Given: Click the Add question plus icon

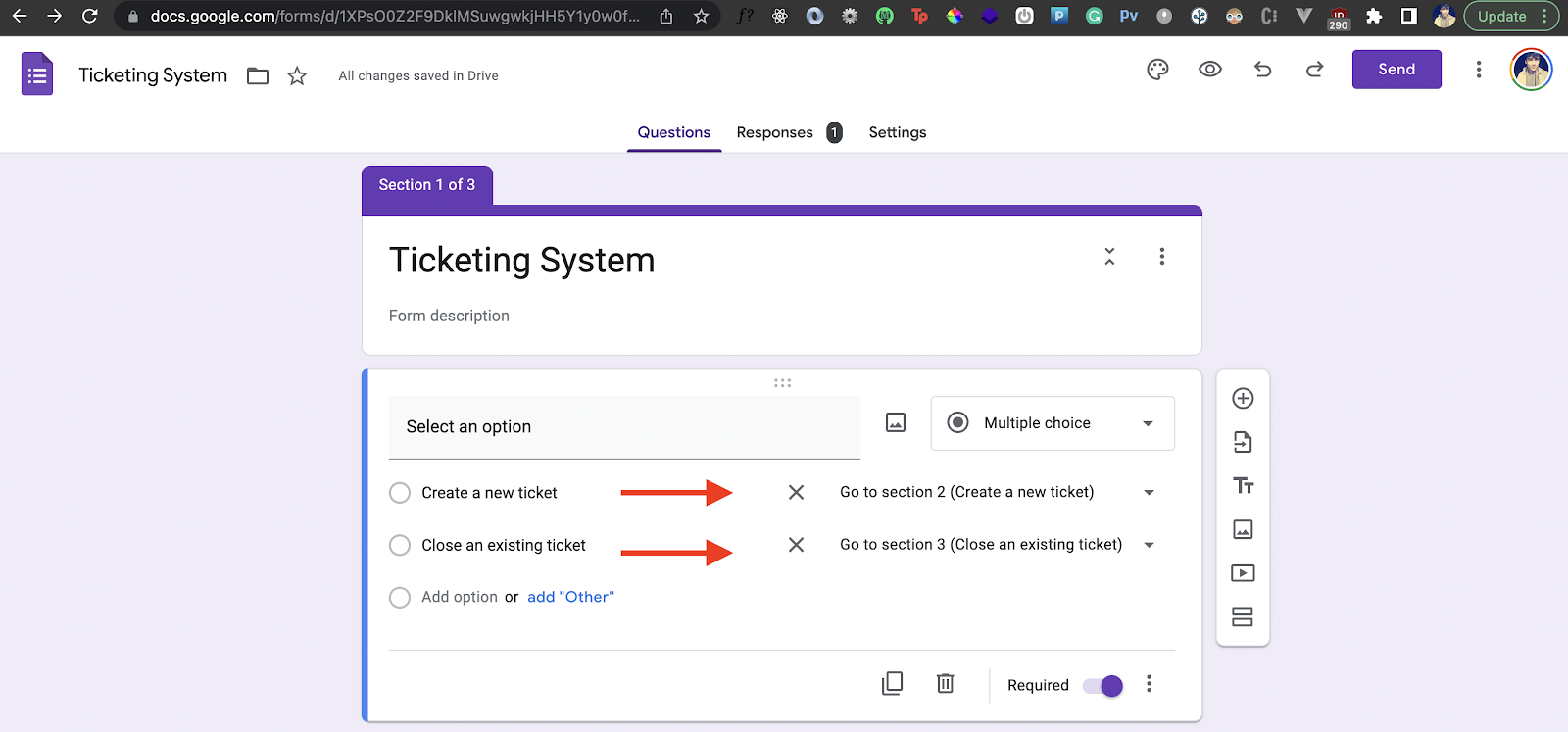Looking at the screenshot, I should (1243, 398).
